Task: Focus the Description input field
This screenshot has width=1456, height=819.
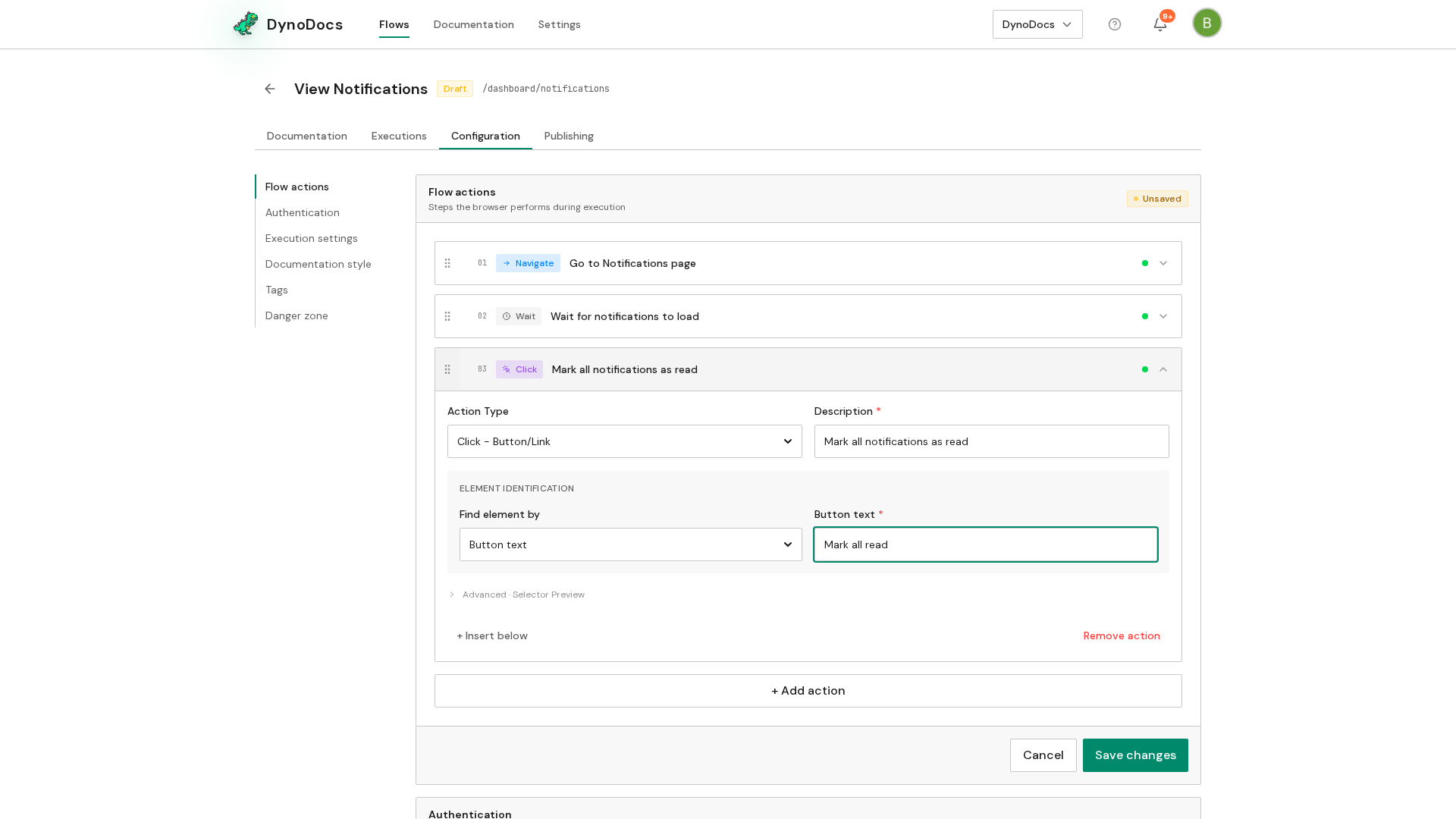Action: coord(991,441)
